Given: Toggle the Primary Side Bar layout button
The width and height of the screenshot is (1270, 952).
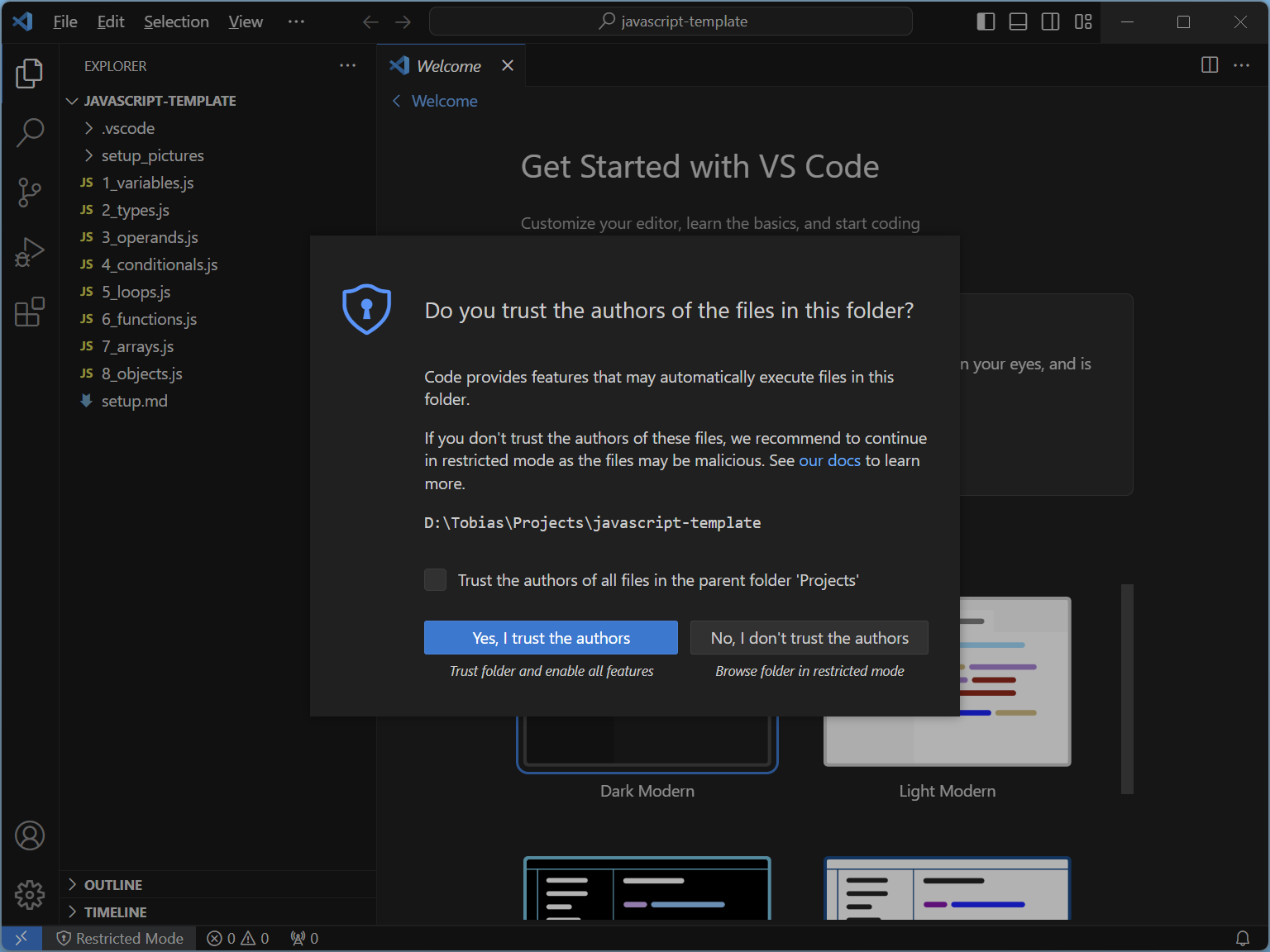Looking at the screenshot, I should tap(986, 22).
